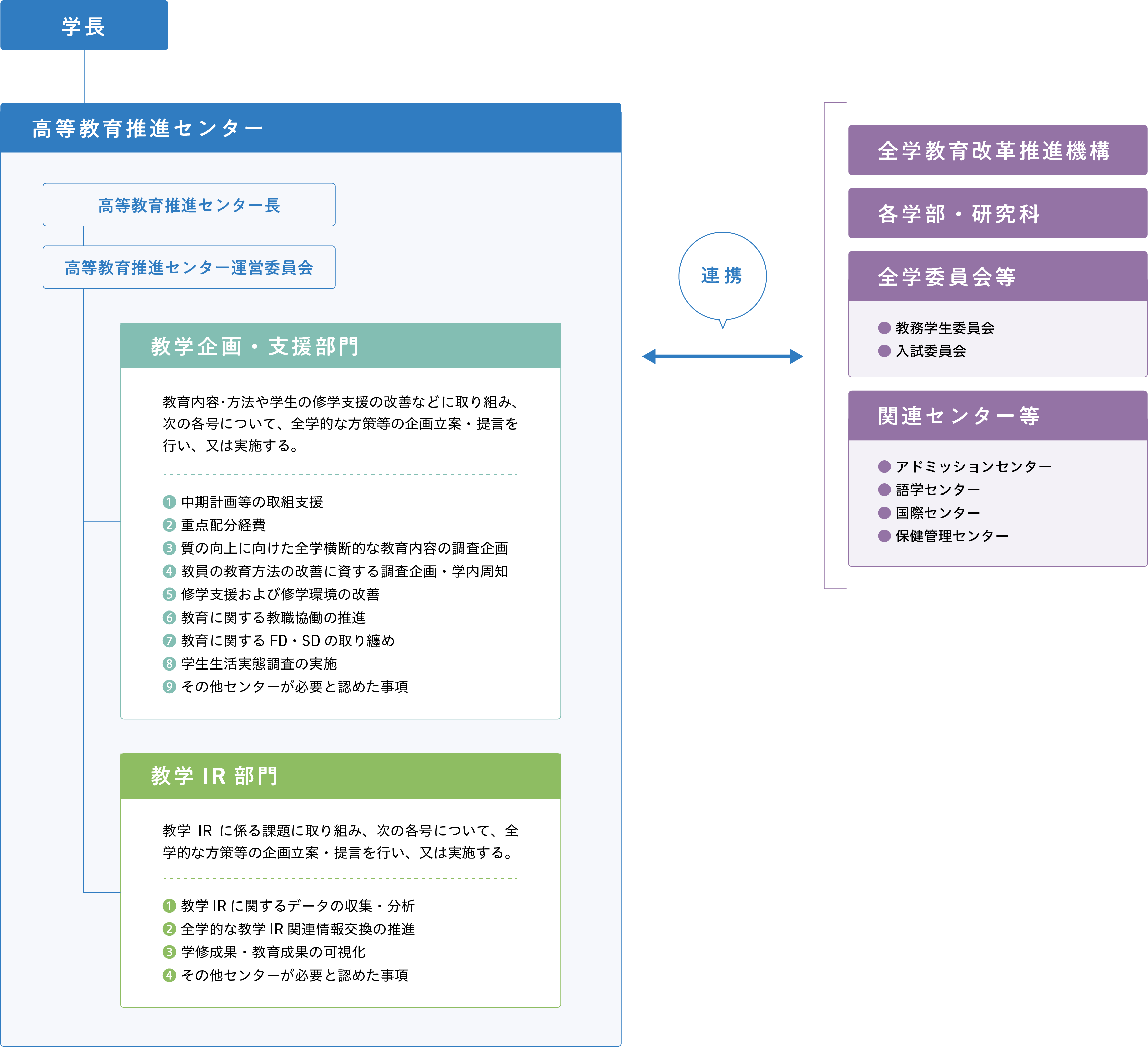Click the bullet beside 入試委員会
1148x1047 pixels.
click(x=884, y=351)
